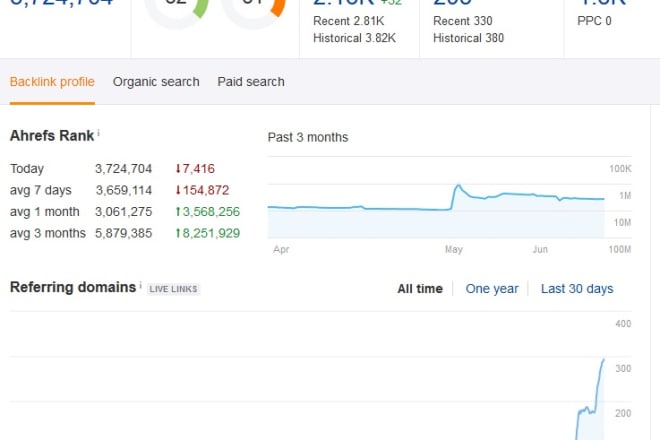Click the Today row label

[x=27, y=169]
